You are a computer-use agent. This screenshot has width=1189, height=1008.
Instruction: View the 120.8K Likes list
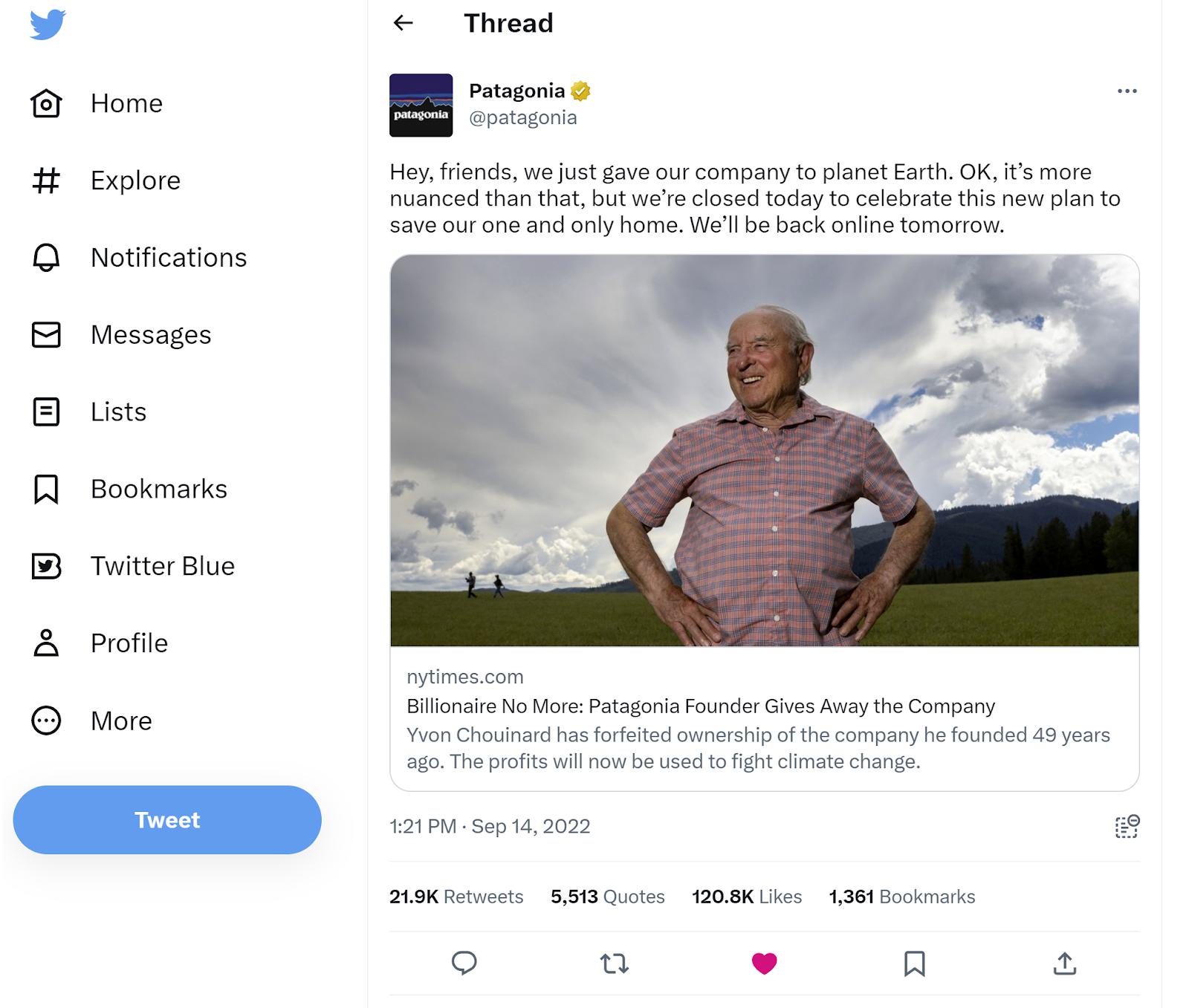pyautogui.click(x=747, y=897)
